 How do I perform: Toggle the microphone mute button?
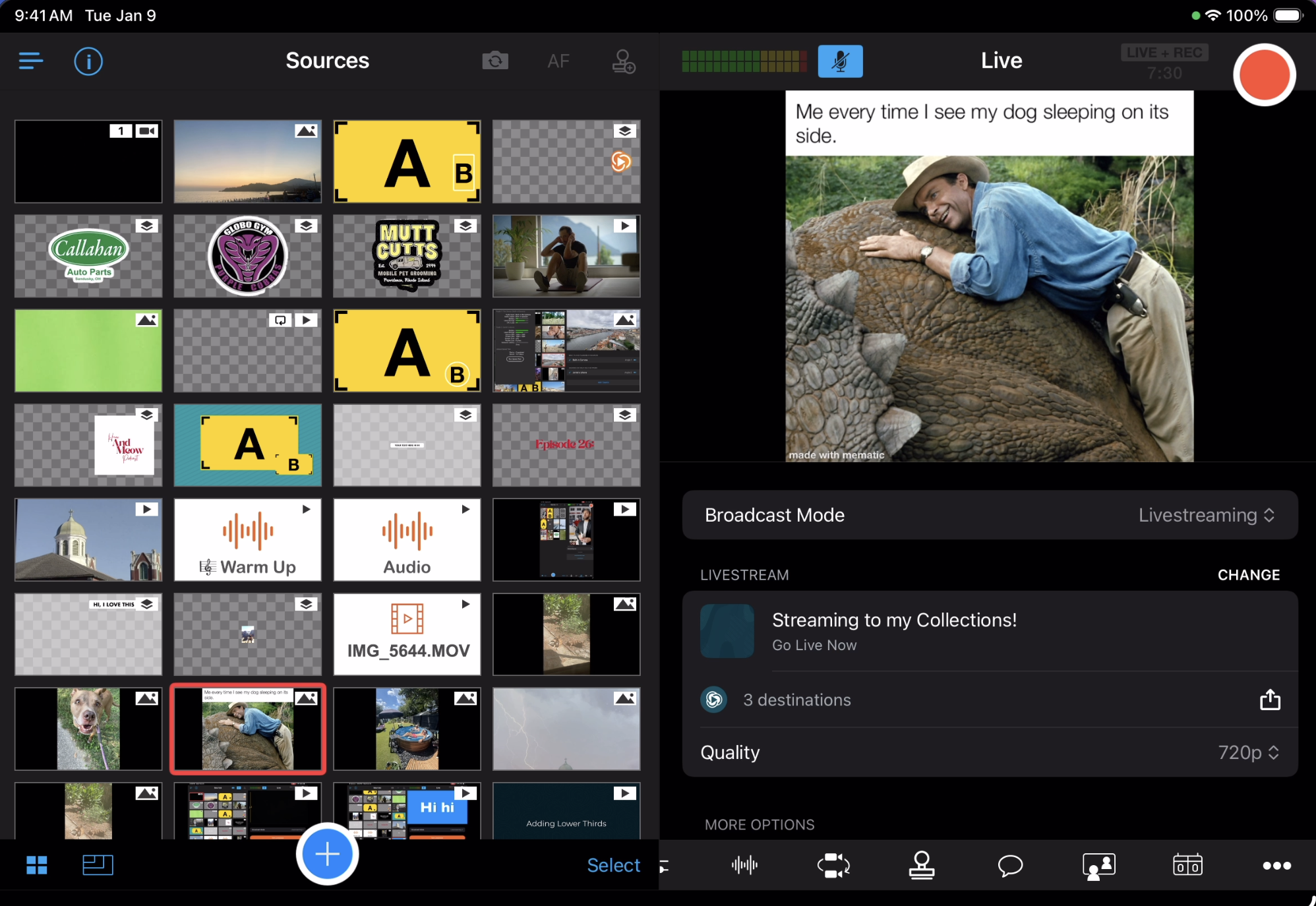click(840, 61)
